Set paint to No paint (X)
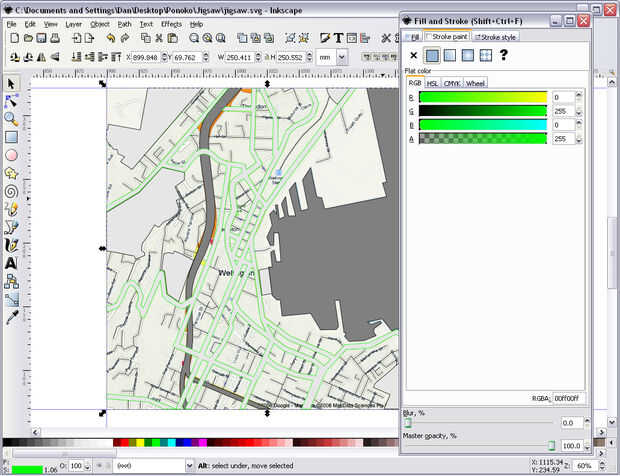The width and height of the screenshot is (620, 476). pos(414,56)
